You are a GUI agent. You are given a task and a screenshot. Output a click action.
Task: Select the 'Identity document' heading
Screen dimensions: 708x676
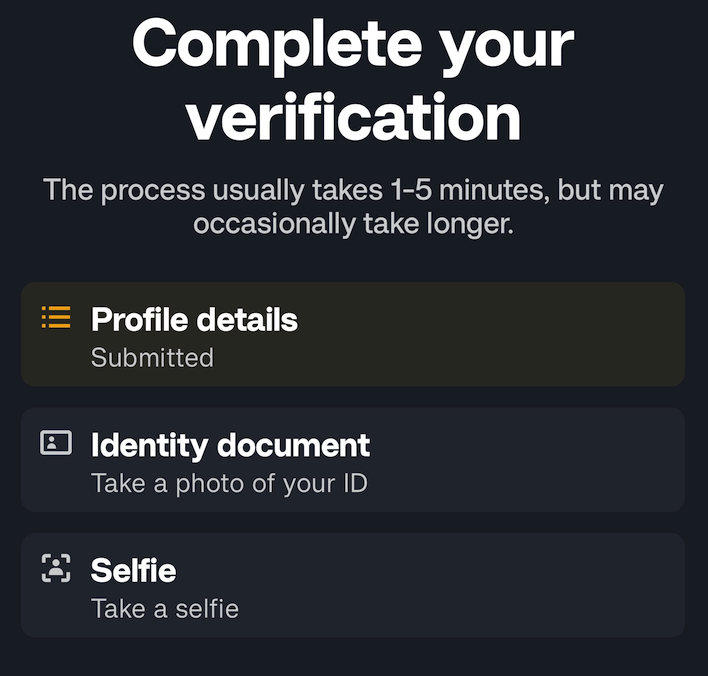point(230,446)
